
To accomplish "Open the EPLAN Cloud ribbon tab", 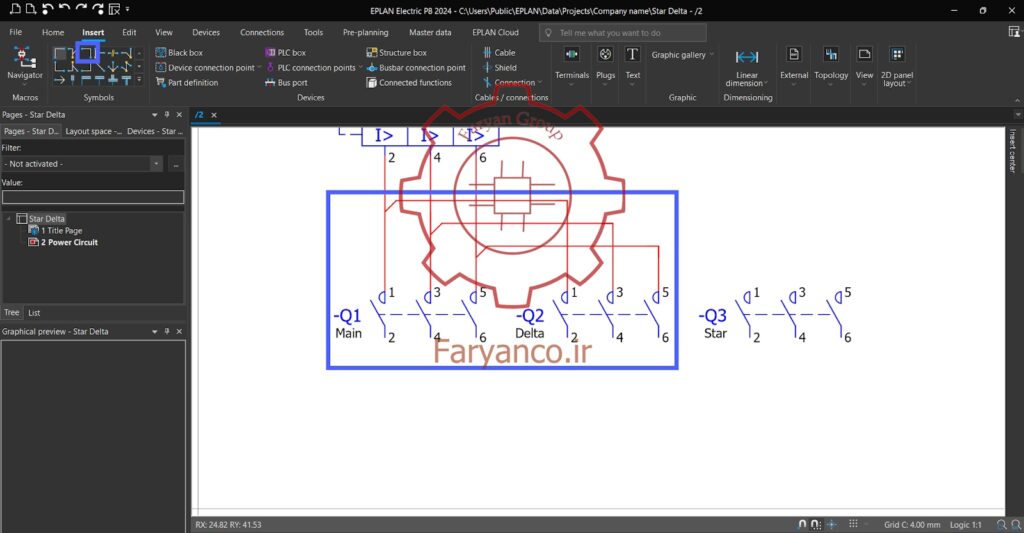I will click(x=495, y=32).
